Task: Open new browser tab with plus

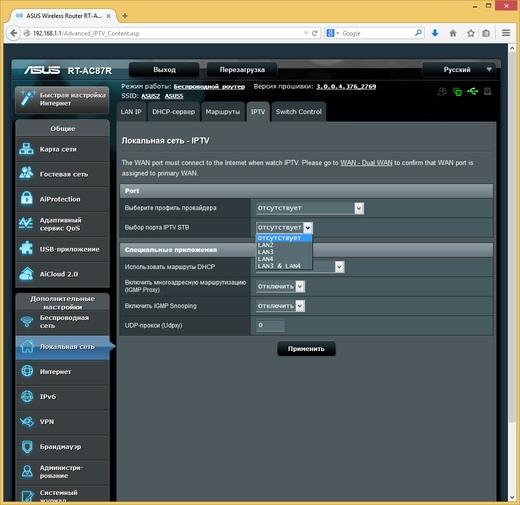Action: point(125,16)
